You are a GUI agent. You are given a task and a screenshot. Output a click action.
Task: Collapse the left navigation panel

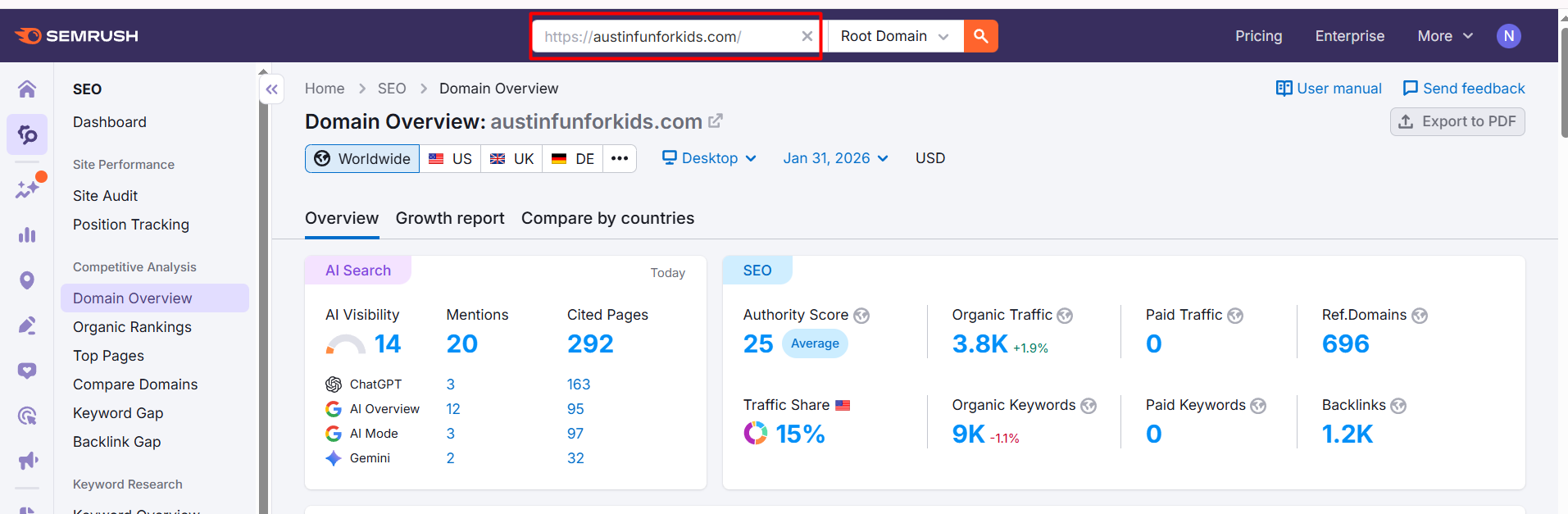[x=272, y=89]
